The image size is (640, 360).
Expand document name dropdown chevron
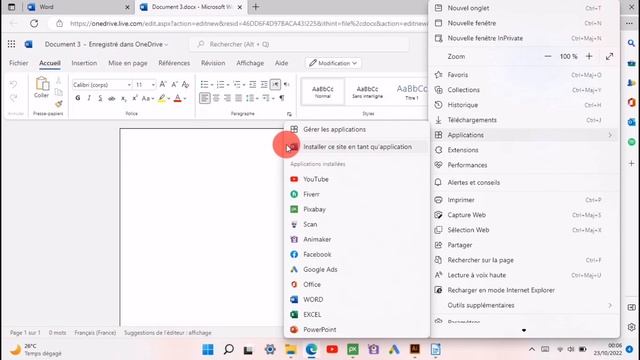(x=166, y=44)
